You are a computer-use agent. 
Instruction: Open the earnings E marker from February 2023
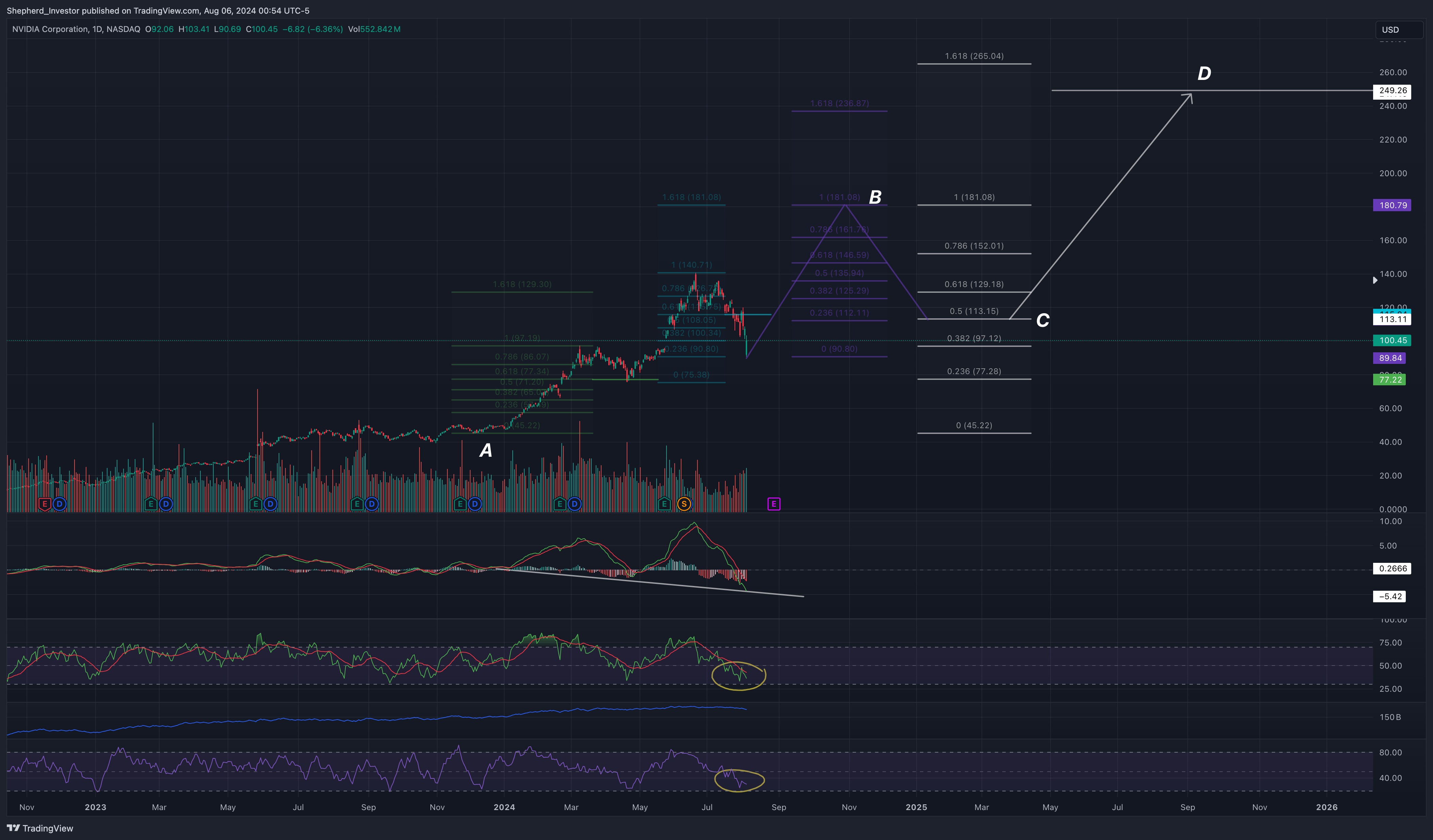(x=151, y=504)
